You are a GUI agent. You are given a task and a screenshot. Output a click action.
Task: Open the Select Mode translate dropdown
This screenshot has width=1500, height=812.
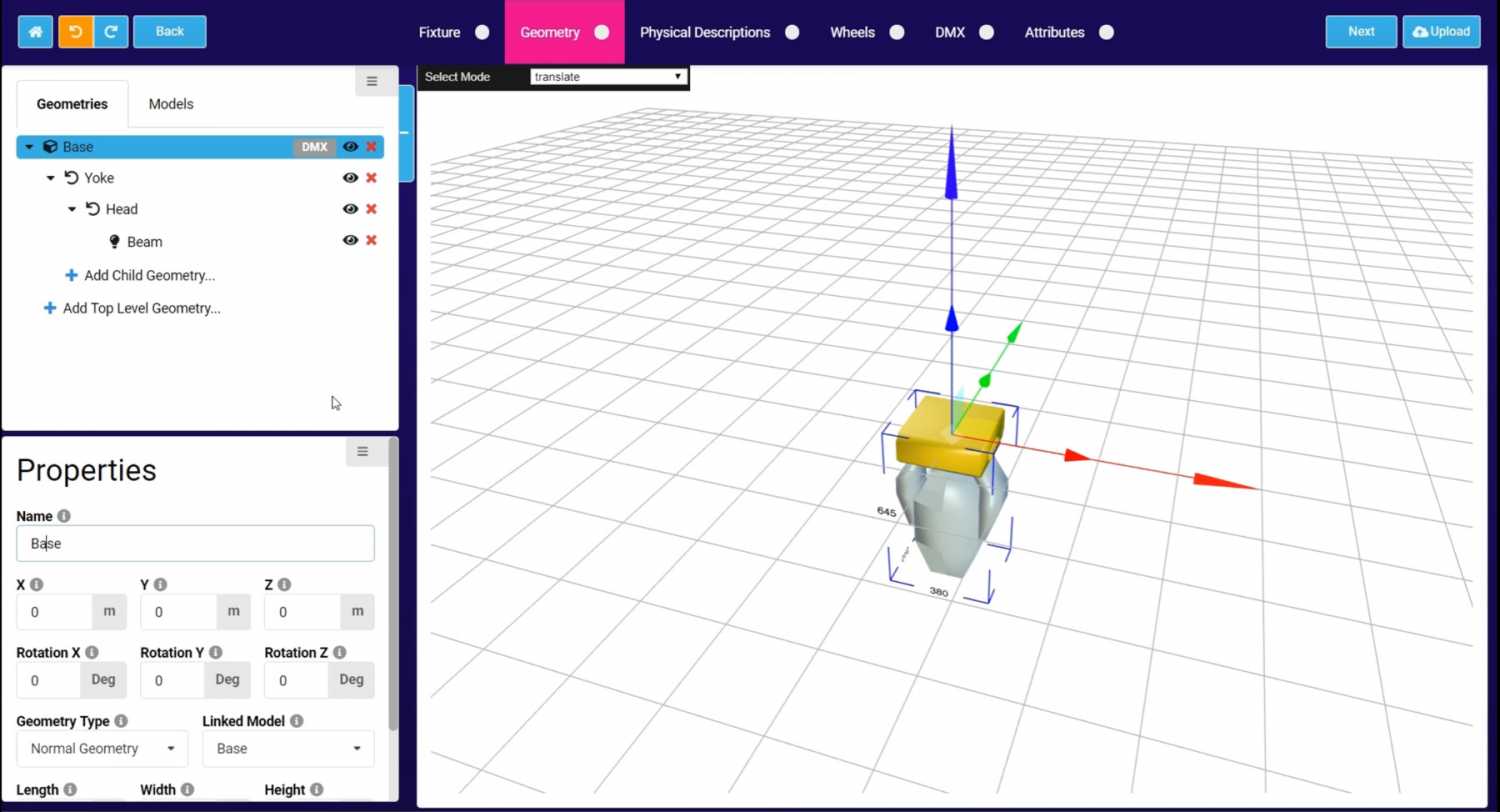pyautogui.click(x=607, y=76)
